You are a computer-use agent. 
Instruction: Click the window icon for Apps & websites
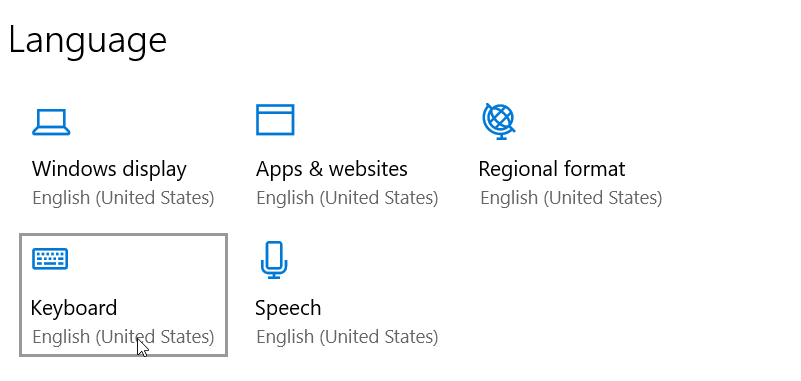275,120
